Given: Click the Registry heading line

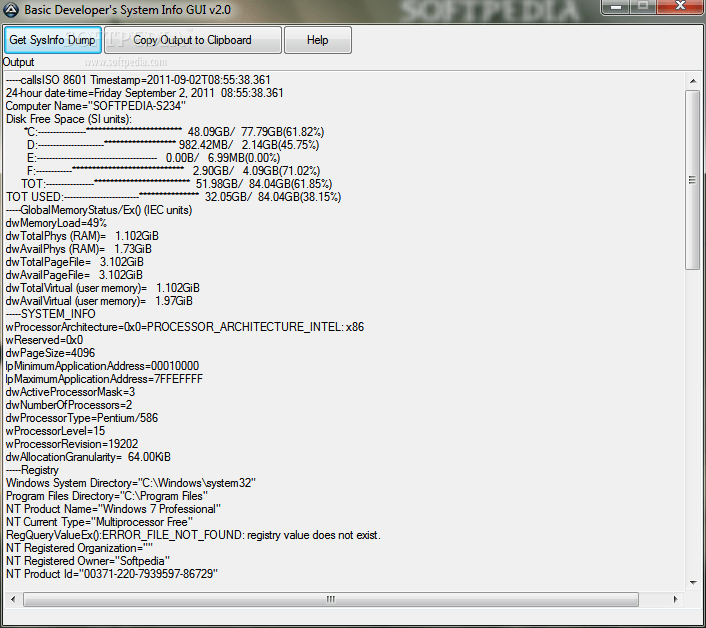Looking at the screenshot, I should click(x=32, y=470).
